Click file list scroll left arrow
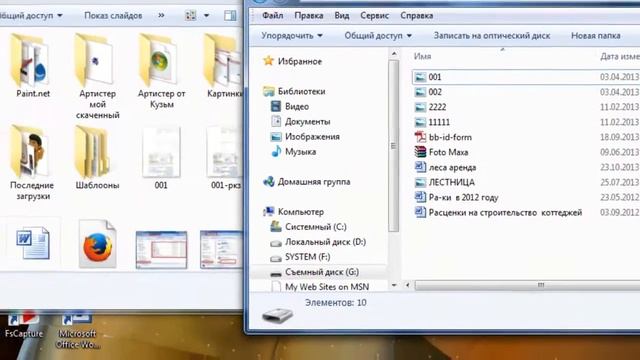640x360 pixels. tap(407, 285)
